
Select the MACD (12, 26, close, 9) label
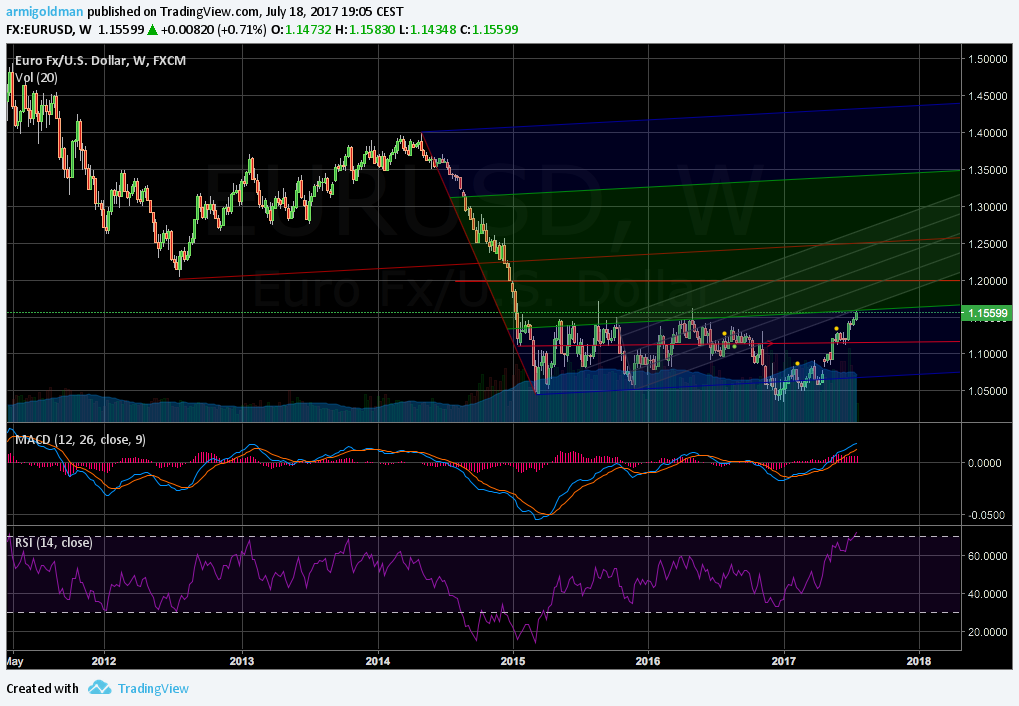pyautogui.click(x=80, y=439)
